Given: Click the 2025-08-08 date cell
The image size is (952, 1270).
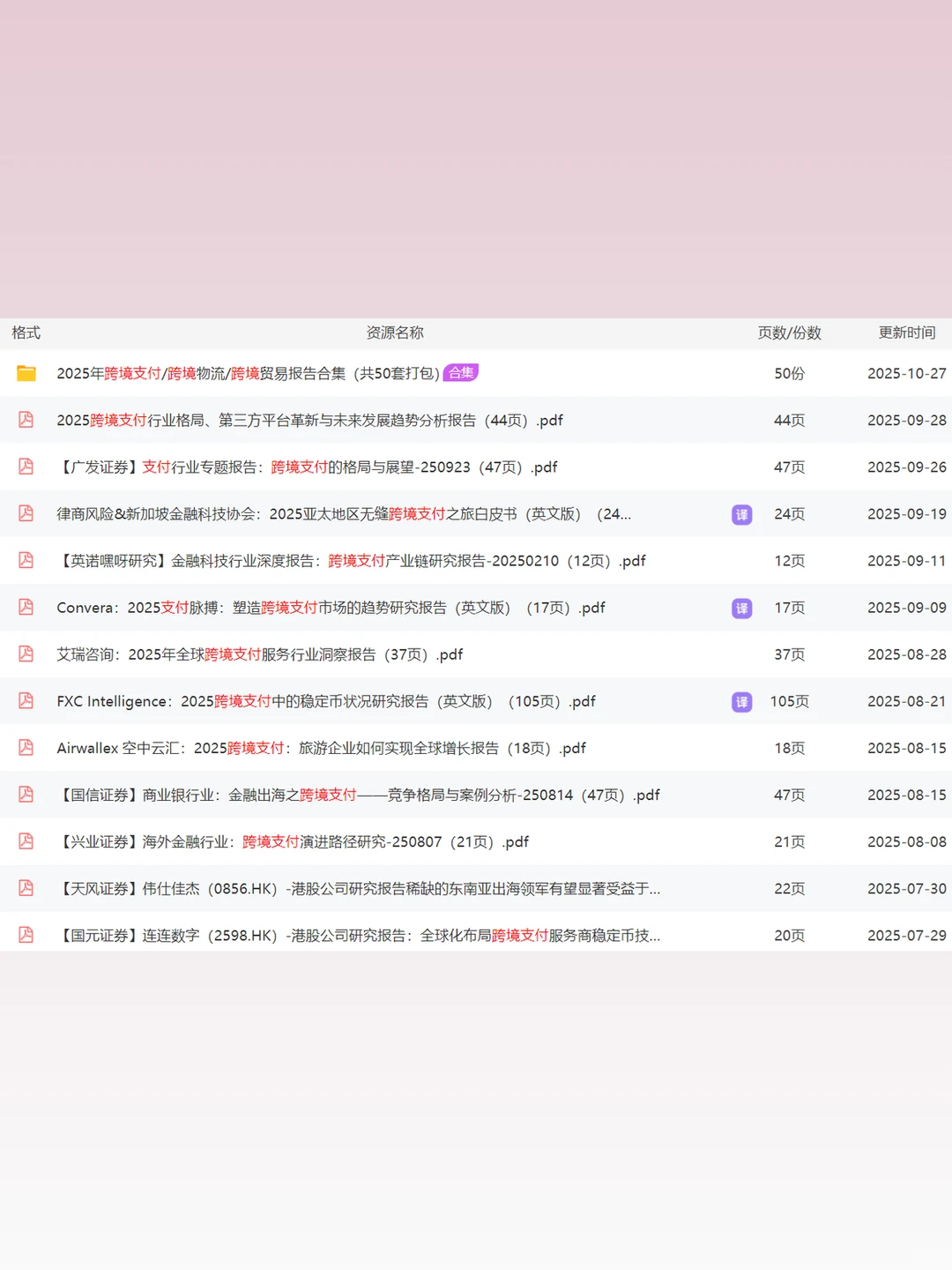Looking at the screenshot, I should pyautogui.click(x=906, y=841).
